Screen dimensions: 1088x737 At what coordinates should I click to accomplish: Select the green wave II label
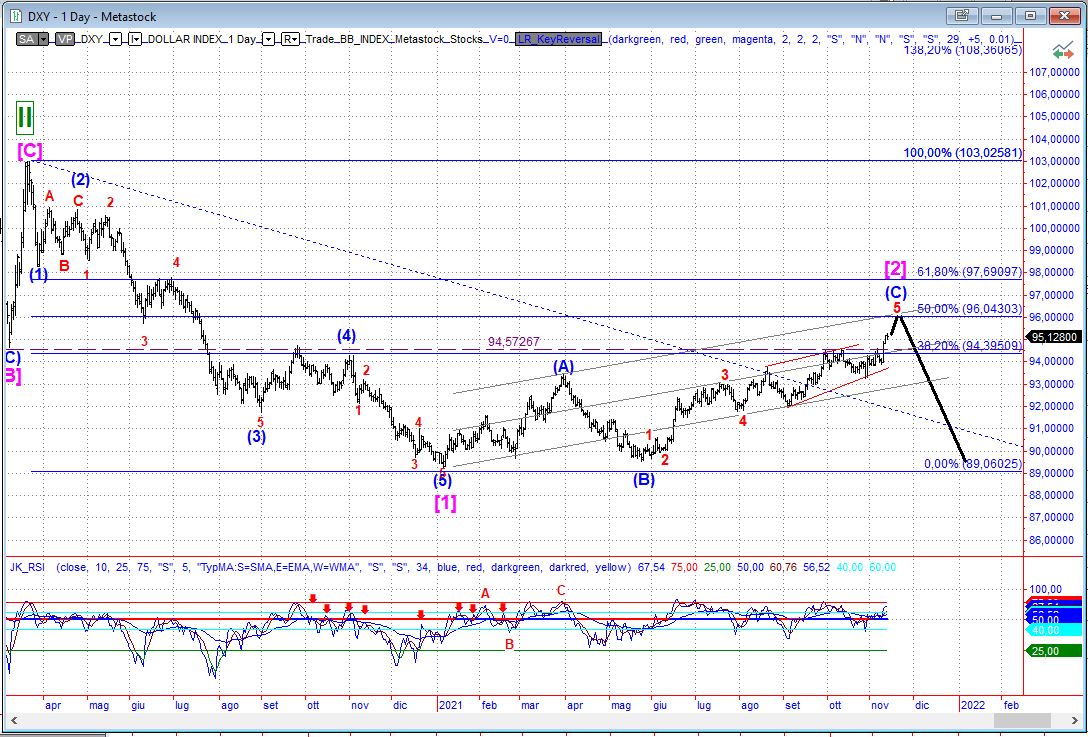pyautogui.click(x=25, y=117)
